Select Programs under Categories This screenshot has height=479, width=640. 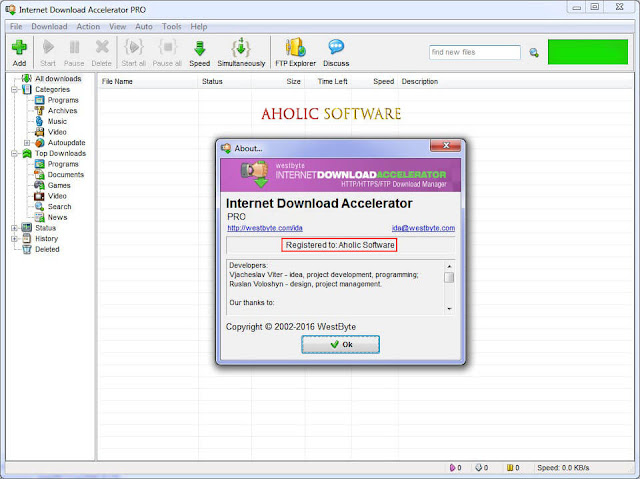click(x=63, y=100)
